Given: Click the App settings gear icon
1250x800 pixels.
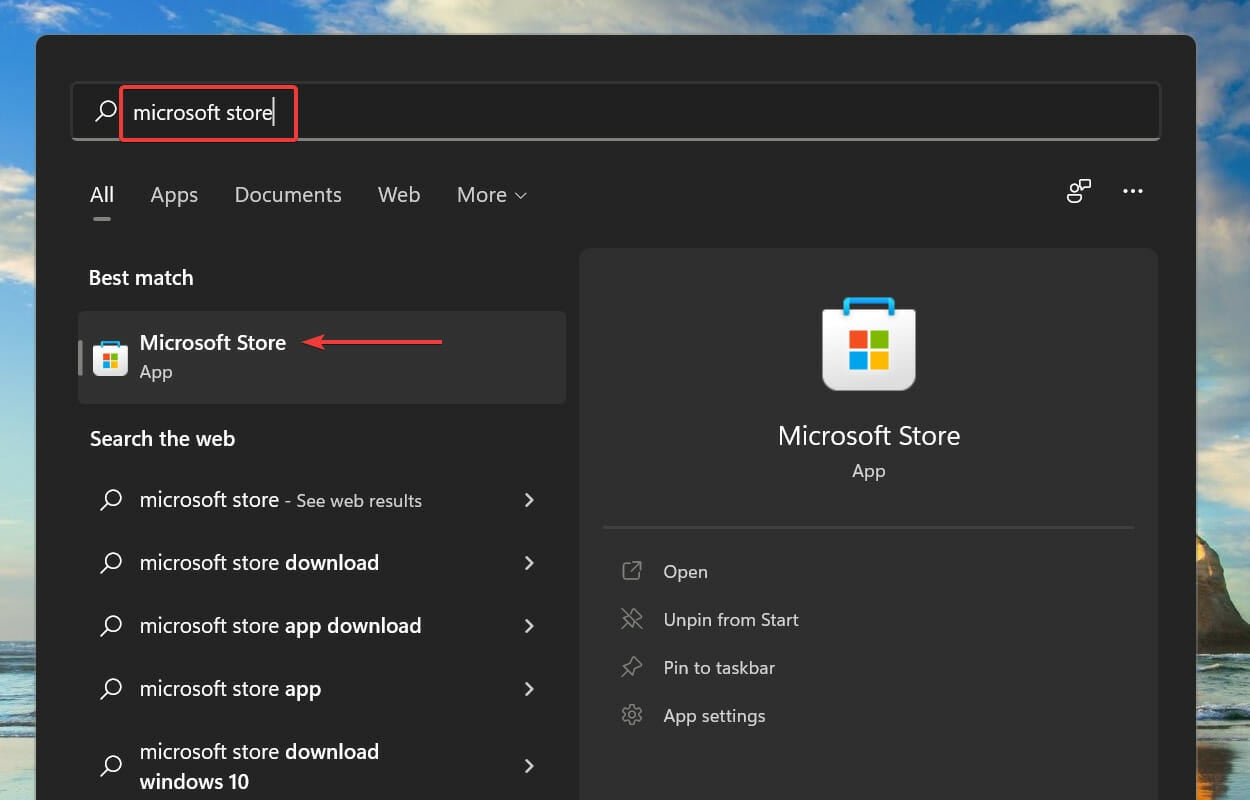Looking at the screenshot, I should coord(632,715).
